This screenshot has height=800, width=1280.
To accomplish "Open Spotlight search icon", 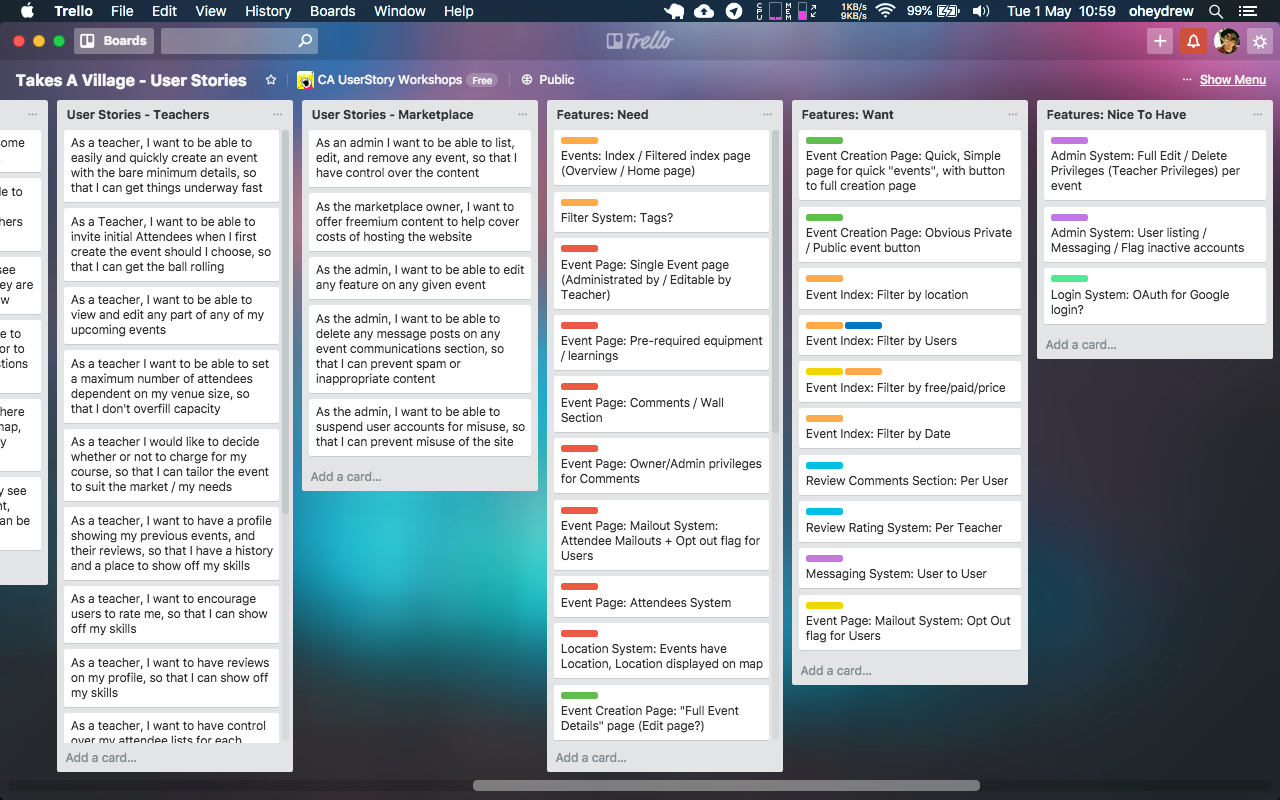I will click(x=1216, y=11).
